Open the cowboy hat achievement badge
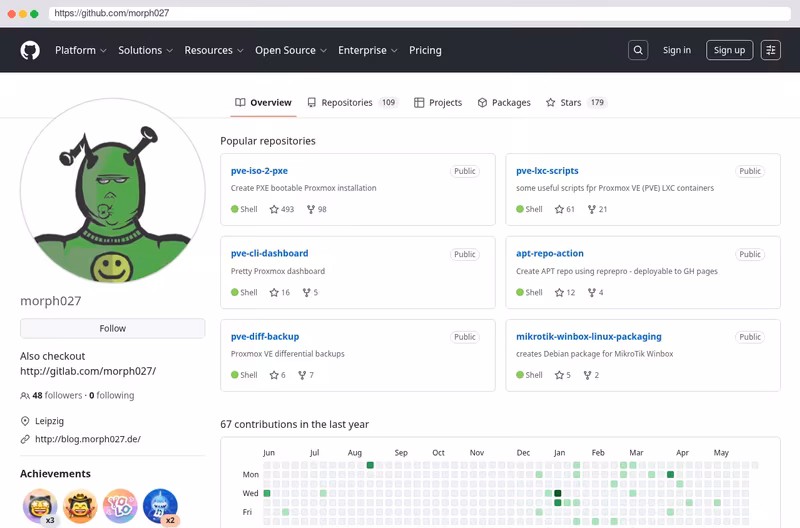This screenshot has width=800, height=528. (x=80, y=506)
